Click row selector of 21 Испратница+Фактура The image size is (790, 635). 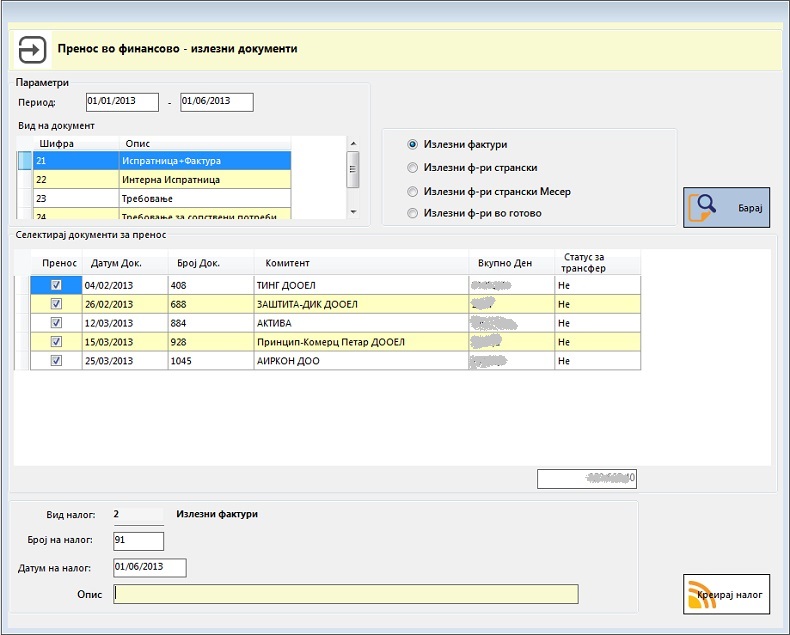[x=25, y=161]
